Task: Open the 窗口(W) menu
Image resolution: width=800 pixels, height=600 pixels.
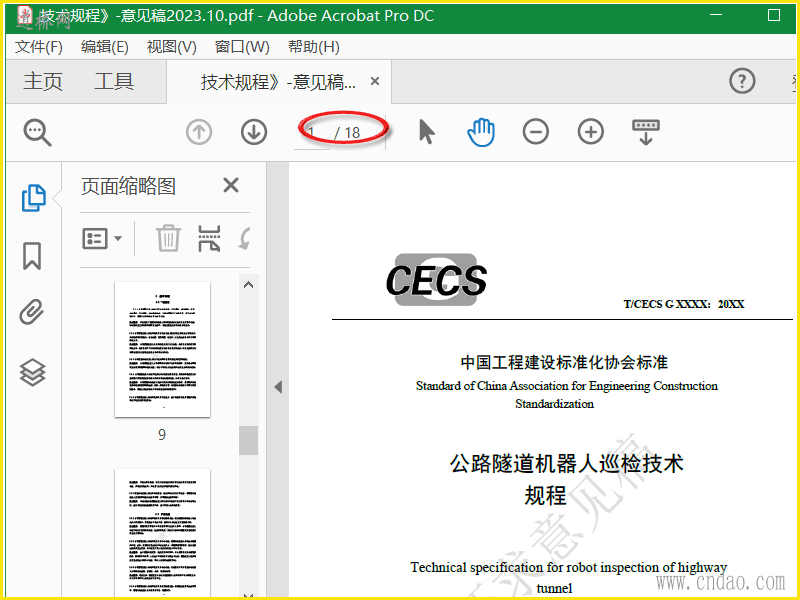Action: click(242, 47)
